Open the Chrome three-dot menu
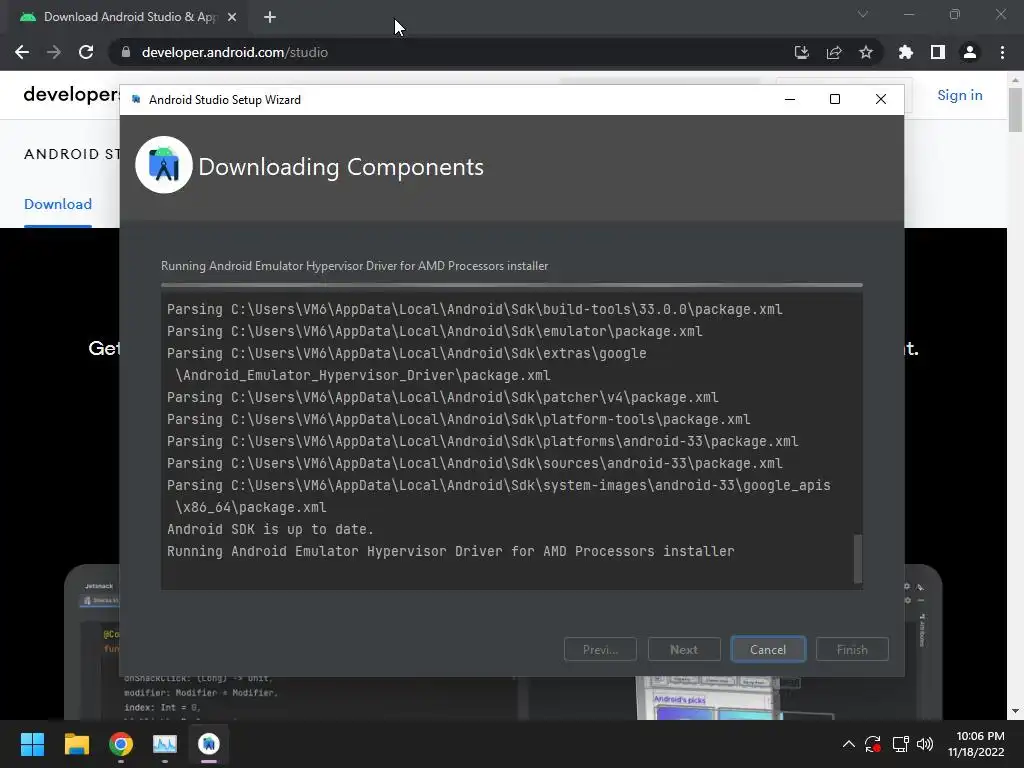The image size is (1024, 768). pos(1002,52)
